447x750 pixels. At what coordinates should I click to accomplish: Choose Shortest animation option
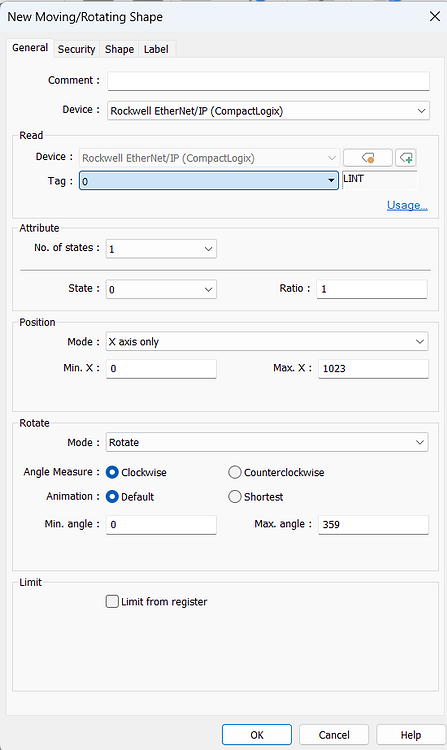point(256,496)
